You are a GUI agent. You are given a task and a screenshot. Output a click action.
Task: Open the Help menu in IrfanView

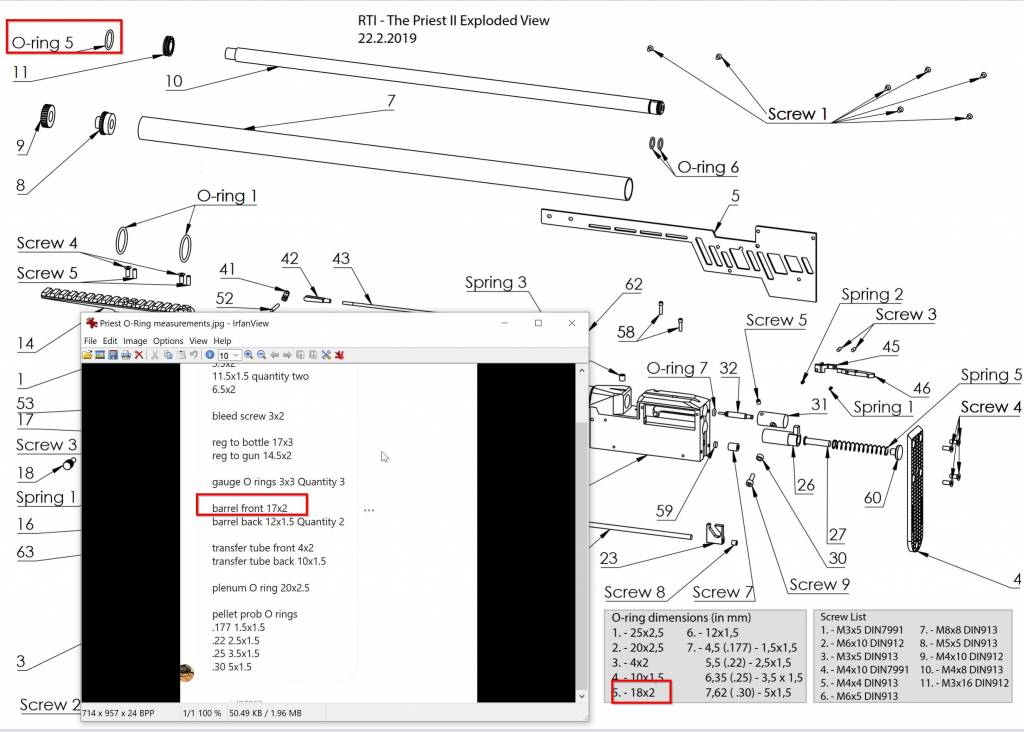pos(222,340)
